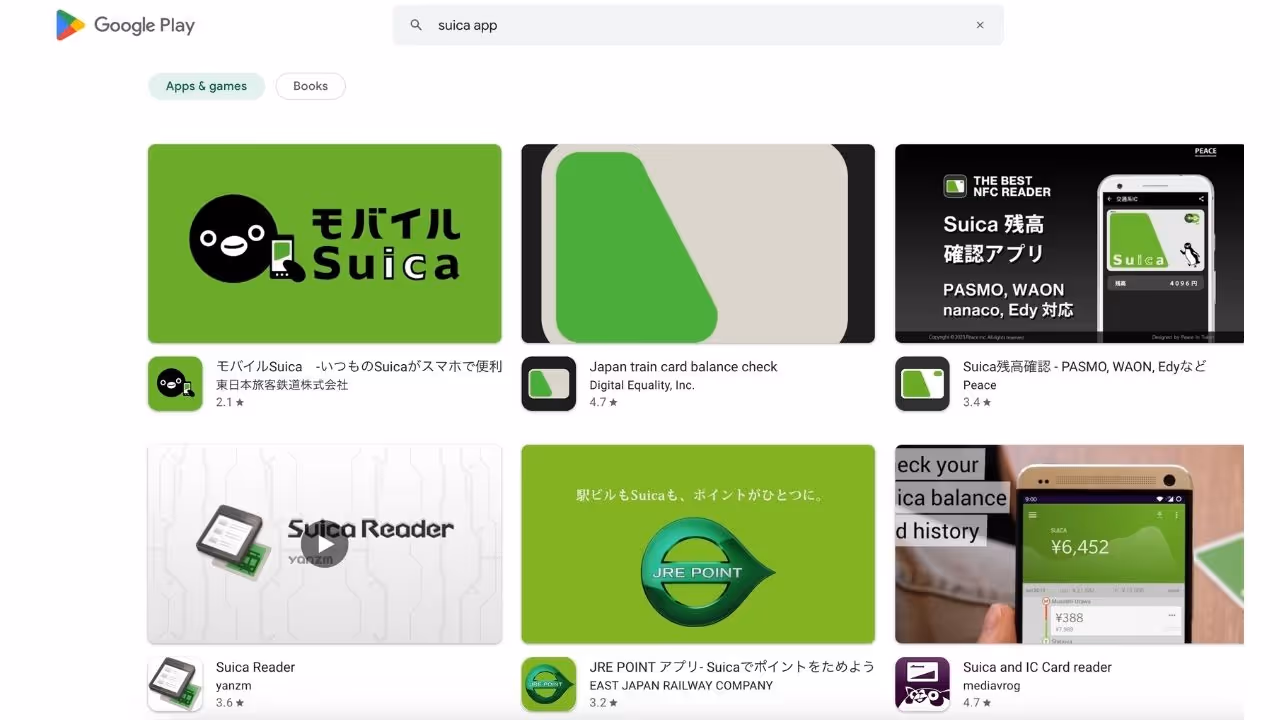Switch to the Books filter chip

(x=310, y=86)
